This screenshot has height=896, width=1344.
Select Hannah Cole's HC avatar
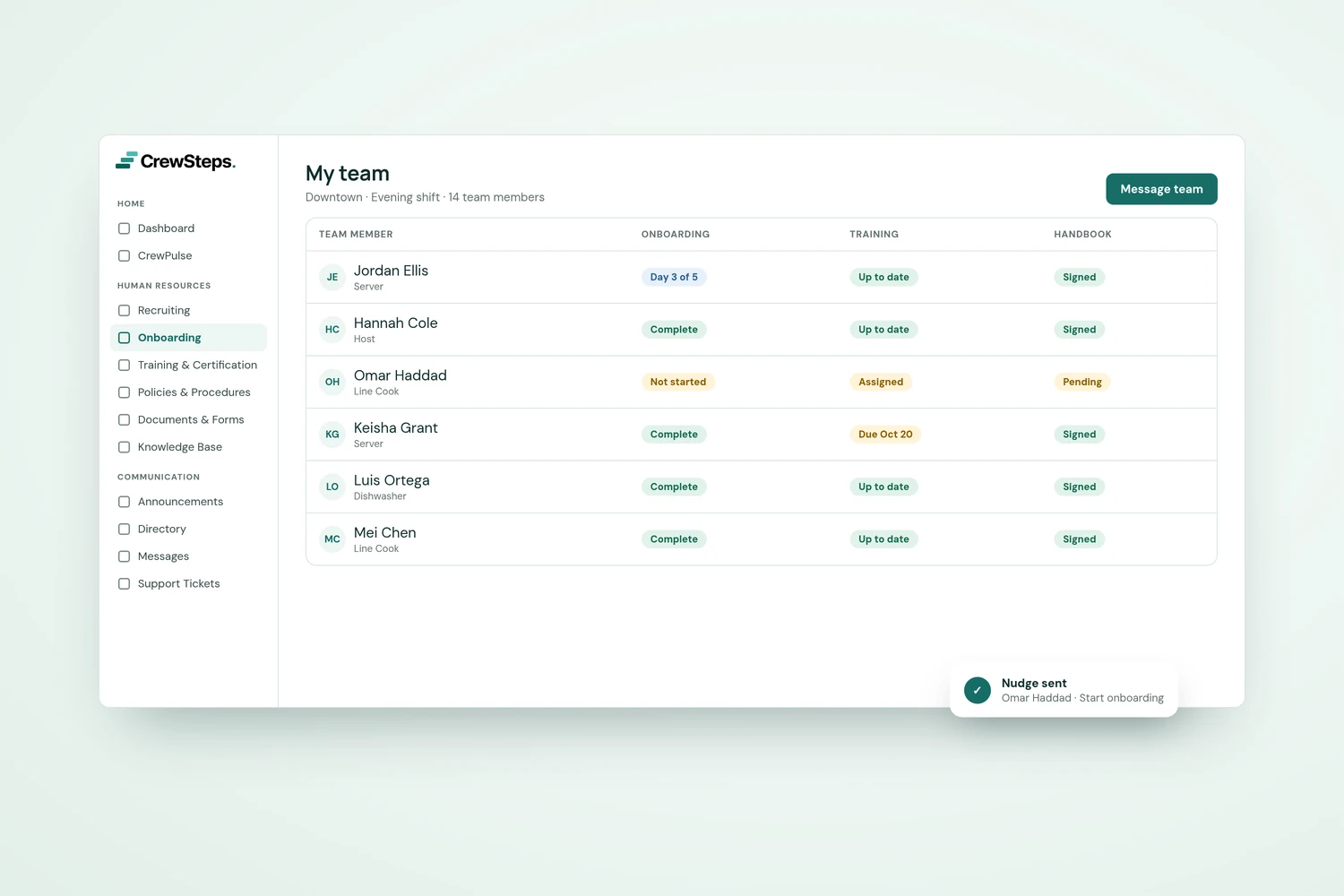coord(332,330)
